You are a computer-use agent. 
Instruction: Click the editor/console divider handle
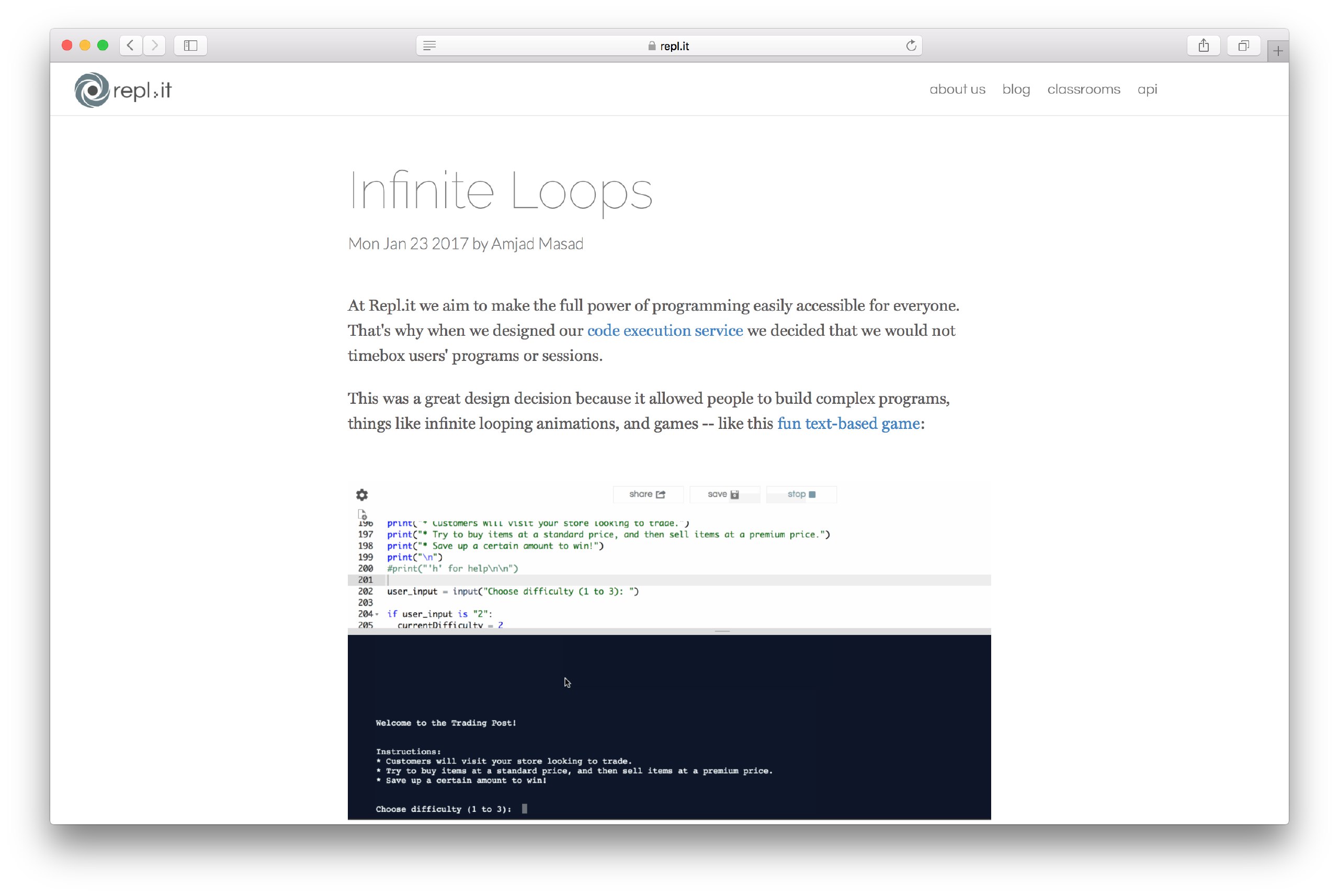[723, 631]
